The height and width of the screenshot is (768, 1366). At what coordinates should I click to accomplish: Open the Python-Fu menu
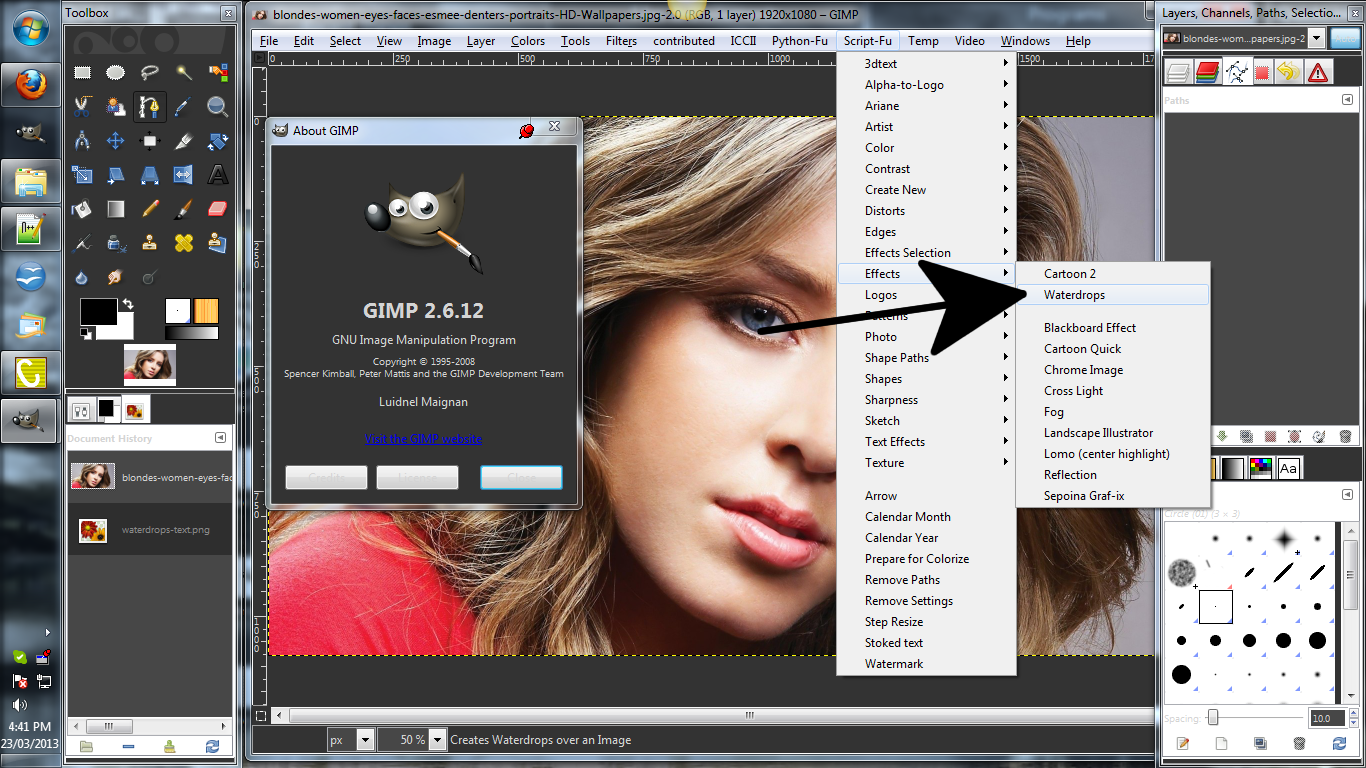click(x=800, y=41)
